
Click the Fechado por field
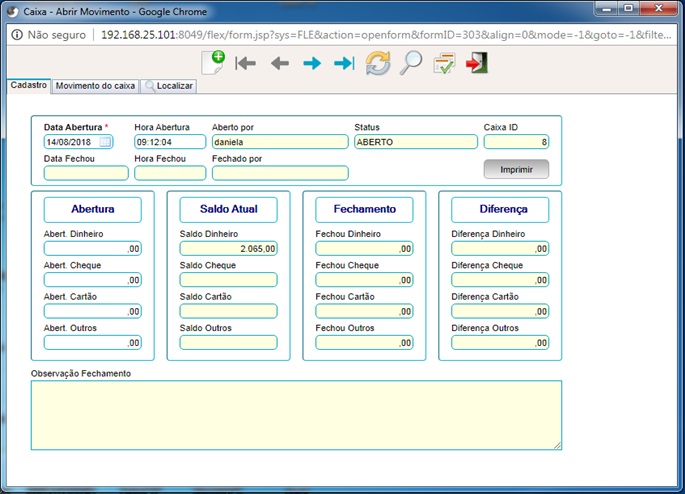(x=280, y=173)
